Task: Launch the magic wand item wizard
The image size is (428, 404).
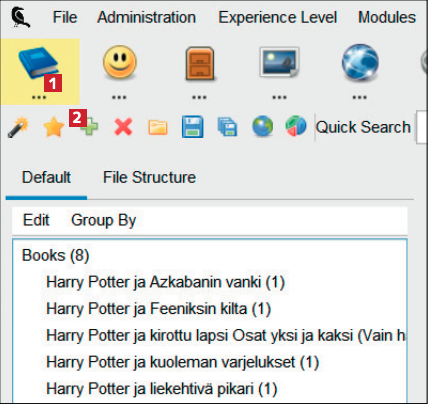Action: point(18,127)
